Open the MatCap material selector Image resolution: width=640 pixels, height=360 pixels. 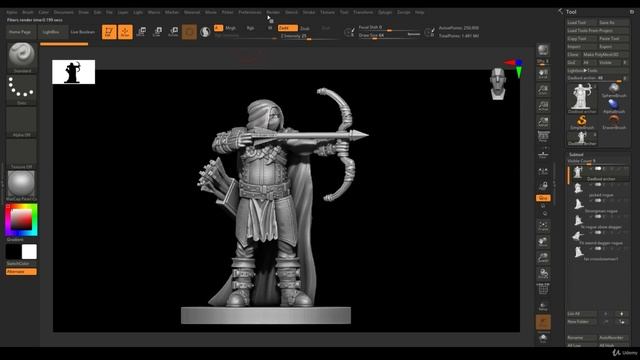click(x=22, y=186)
